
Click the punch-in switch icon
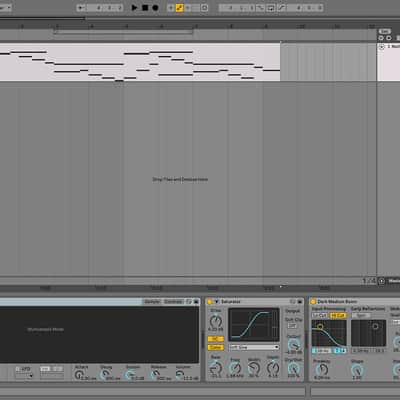tap(260, 7)
